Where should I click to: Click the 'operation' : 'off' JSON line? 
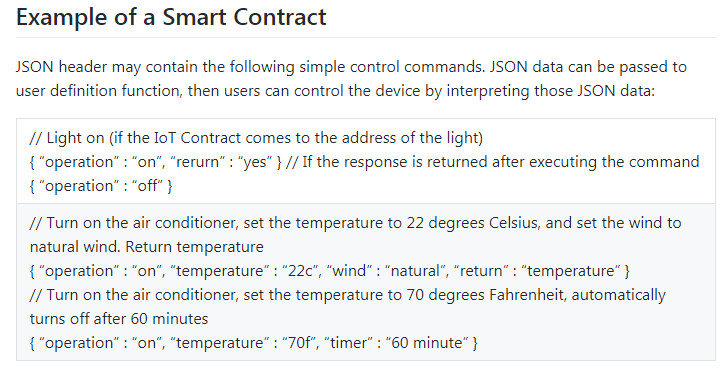pyautogui.click(x=101, y=186)
